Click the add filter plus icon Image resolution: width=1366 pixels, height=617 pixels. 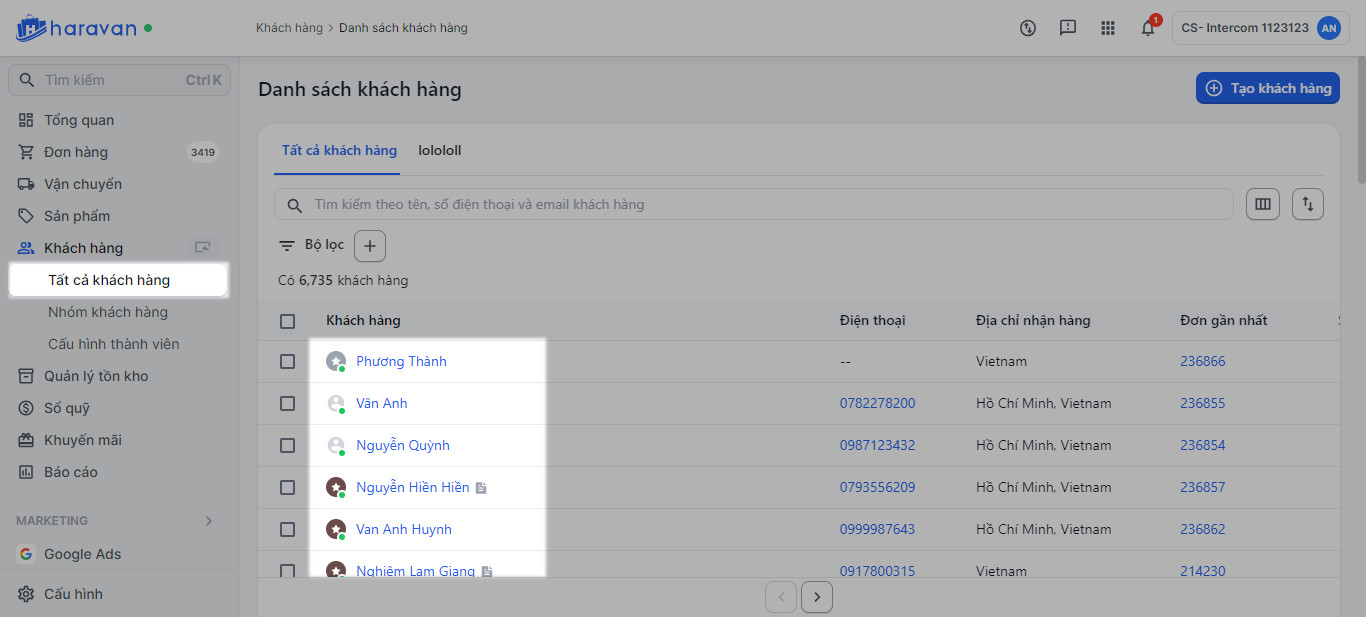tap(370, 246)
